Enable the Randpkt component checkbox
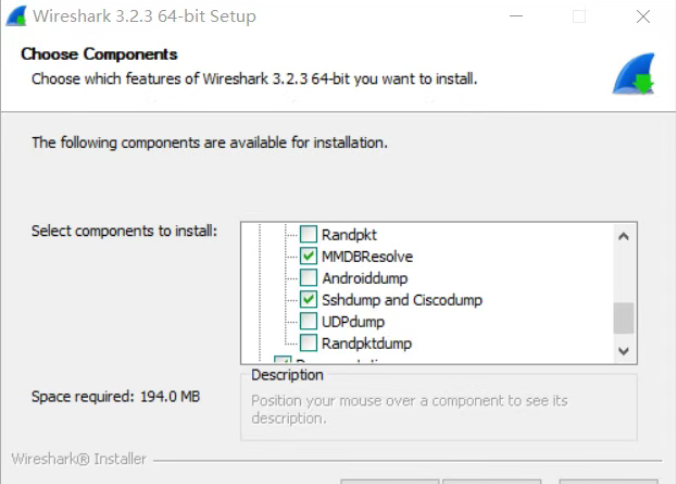This screenshot has width=676, height=484. (x=308, y=234)
